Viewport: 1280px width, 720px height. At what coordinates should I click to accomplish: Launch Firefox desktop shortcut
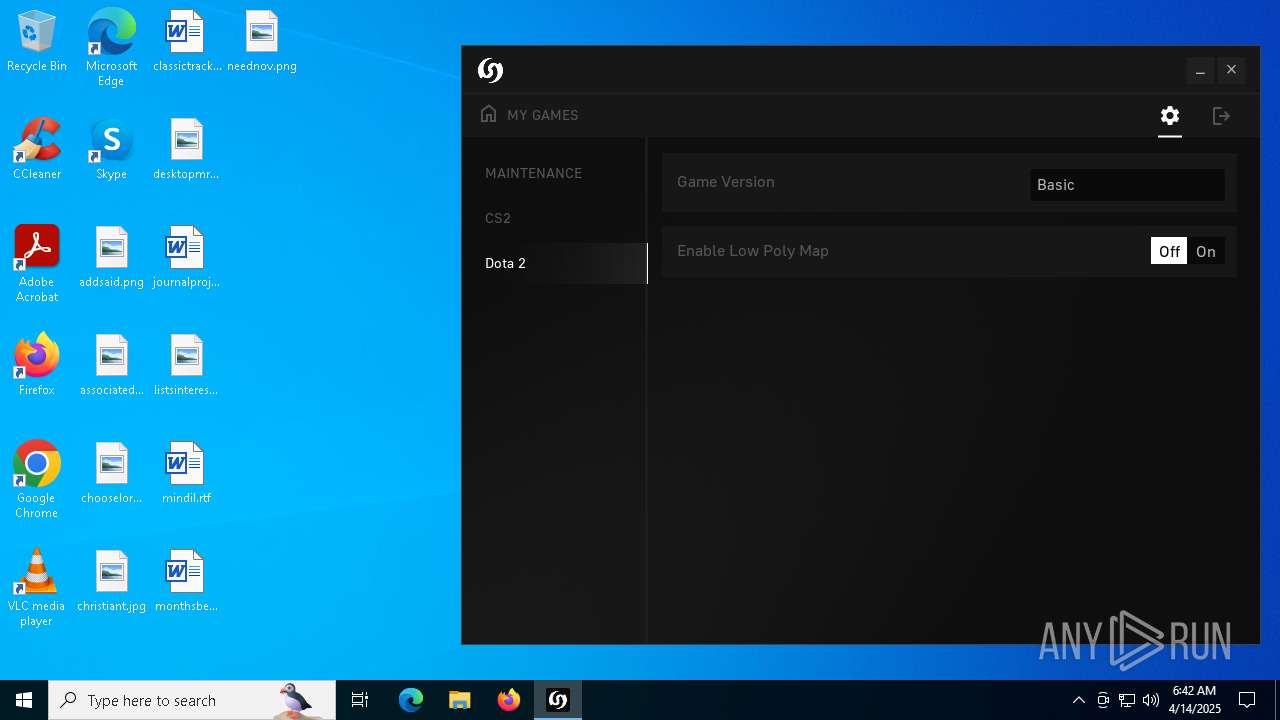point(37,366)
